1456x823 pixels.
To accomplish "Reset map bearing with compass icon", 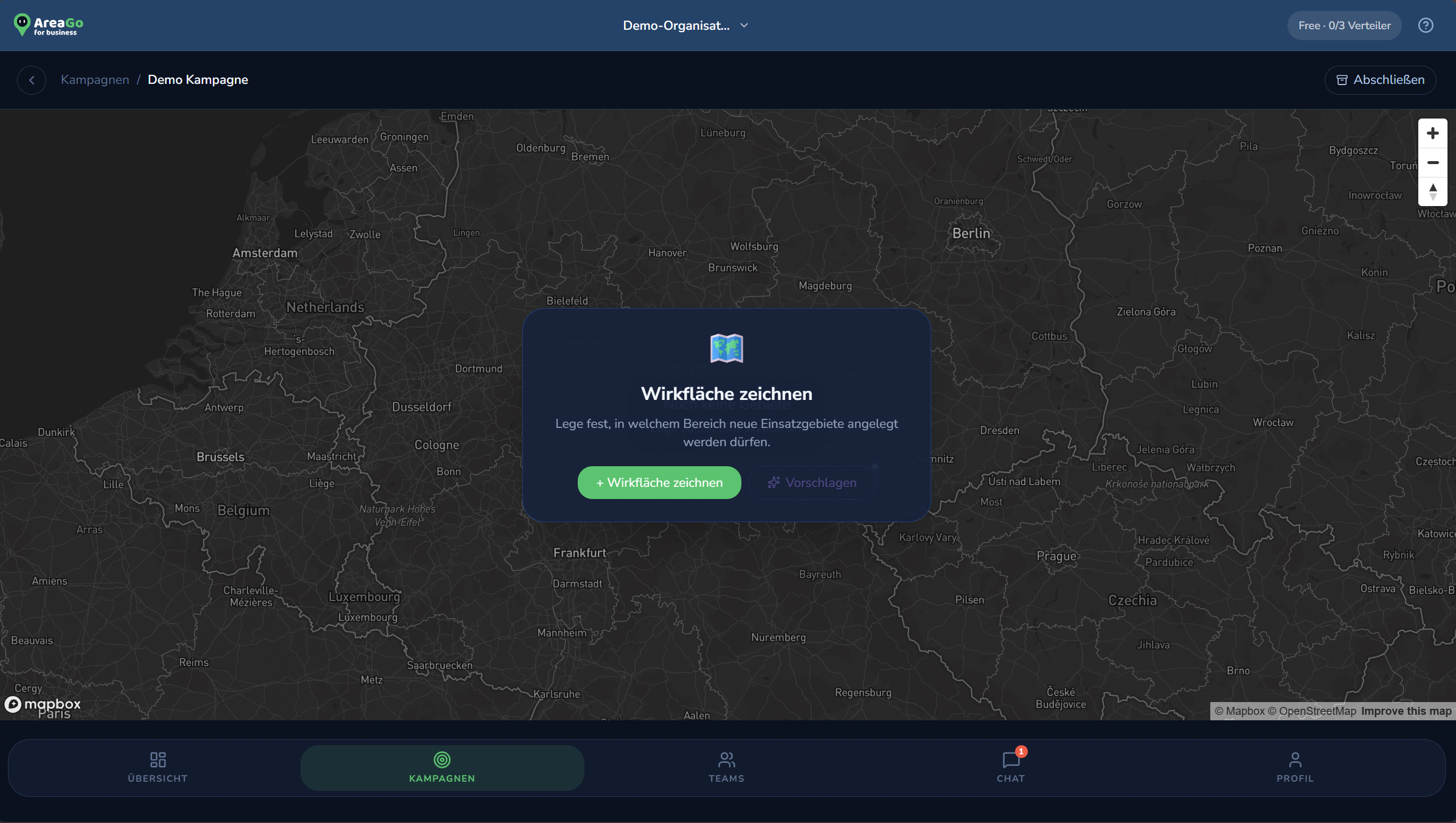I will coord(1433,191).
